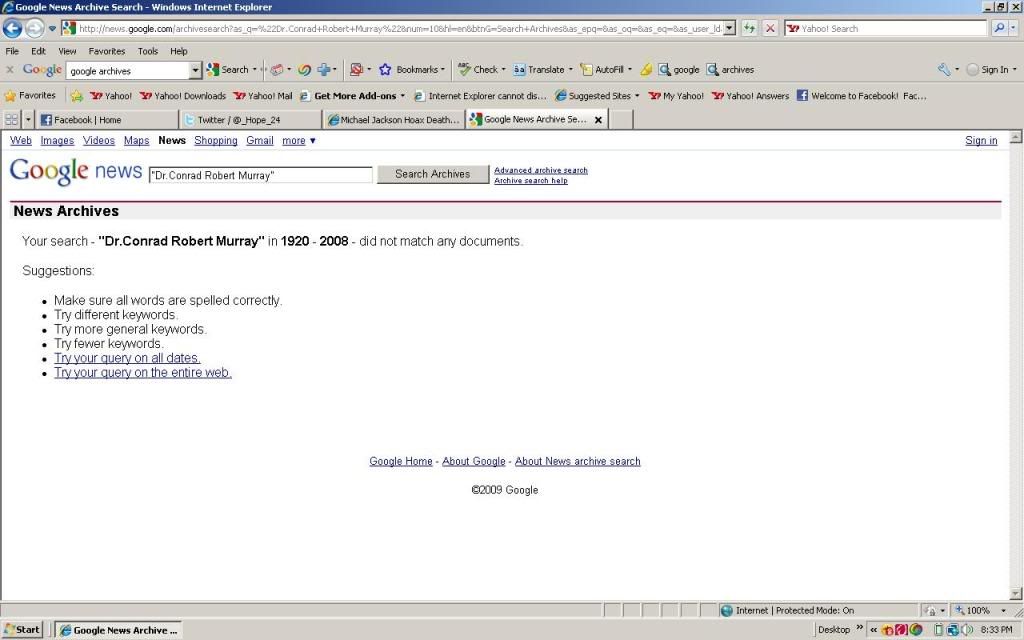The width and height of the screenshot is (1024, 640).
Task: Open Google Toolbar wrench settings
Action: pos(944,69)
